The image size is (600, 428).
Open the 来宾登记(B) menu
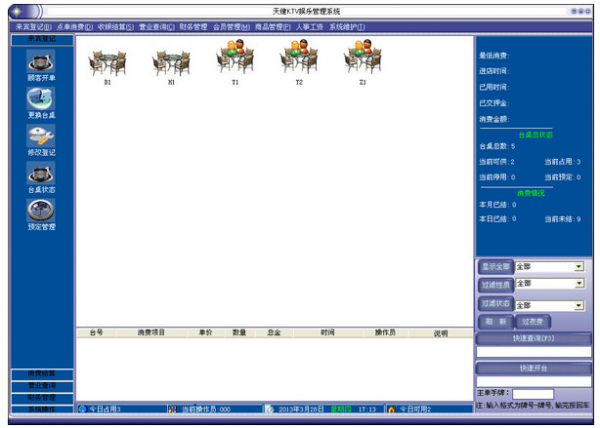point(34,27)
